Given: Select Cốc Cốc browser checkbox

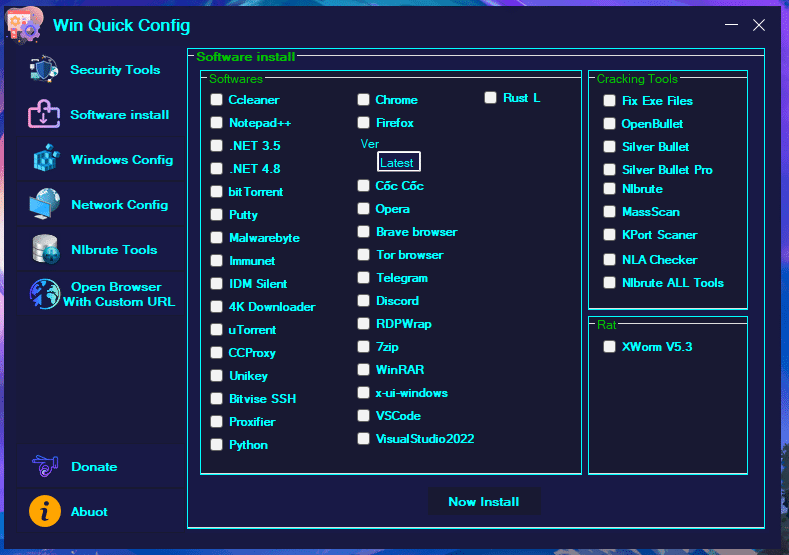Looking at the screenshot, I should (x=363, y=186).
